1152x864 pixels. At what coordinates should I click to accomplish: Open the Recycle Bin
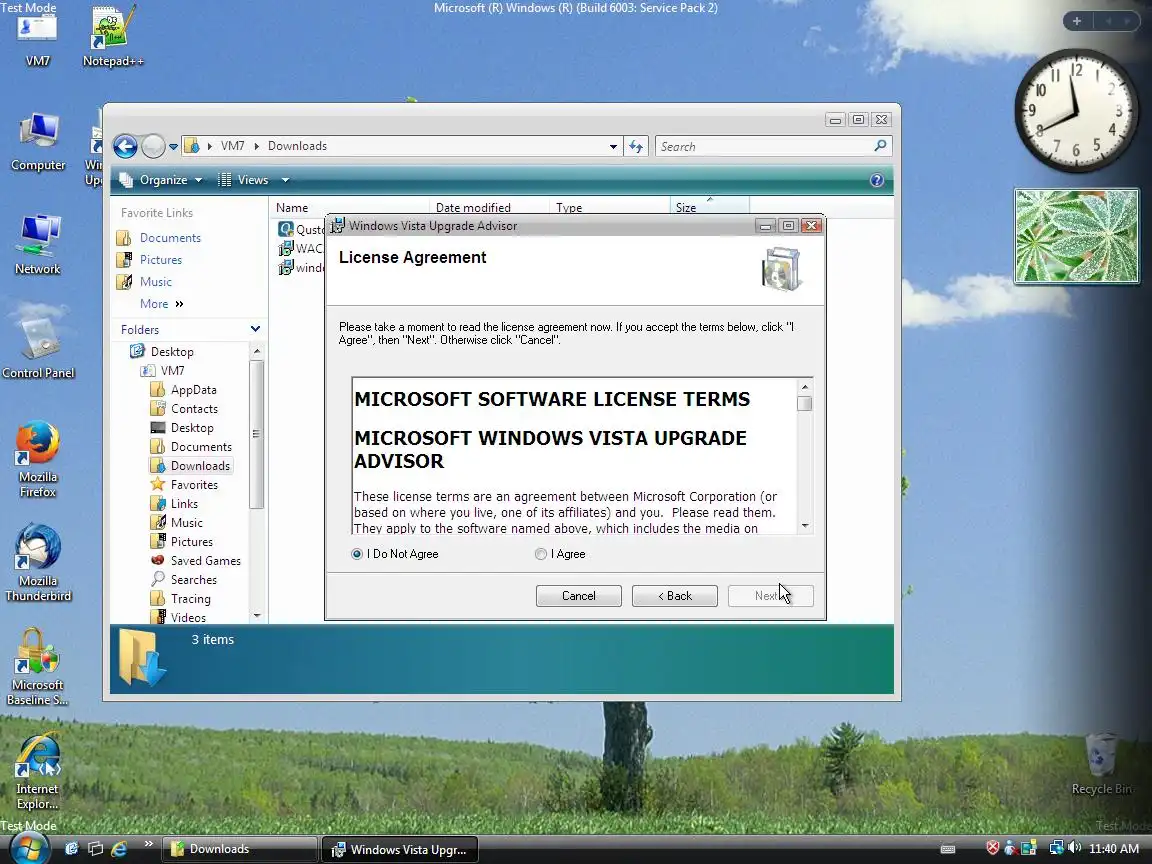coord(1101,764)
